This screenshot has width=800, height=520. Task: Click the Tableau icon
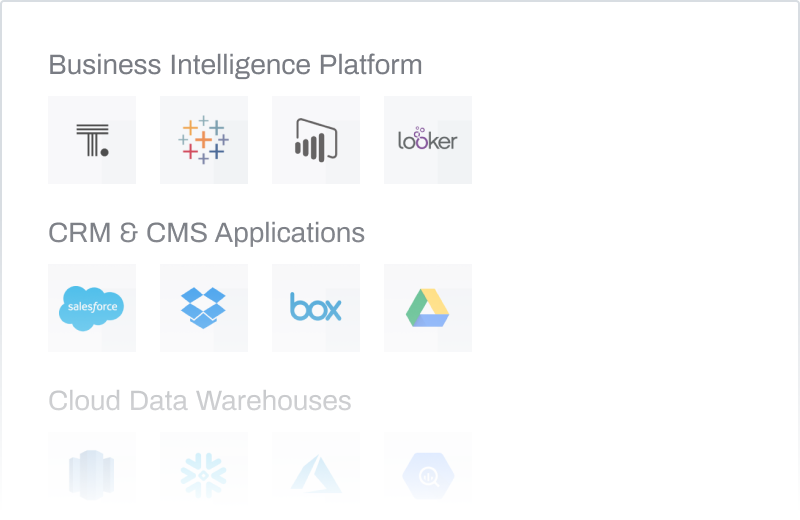[x=204, y=140]
